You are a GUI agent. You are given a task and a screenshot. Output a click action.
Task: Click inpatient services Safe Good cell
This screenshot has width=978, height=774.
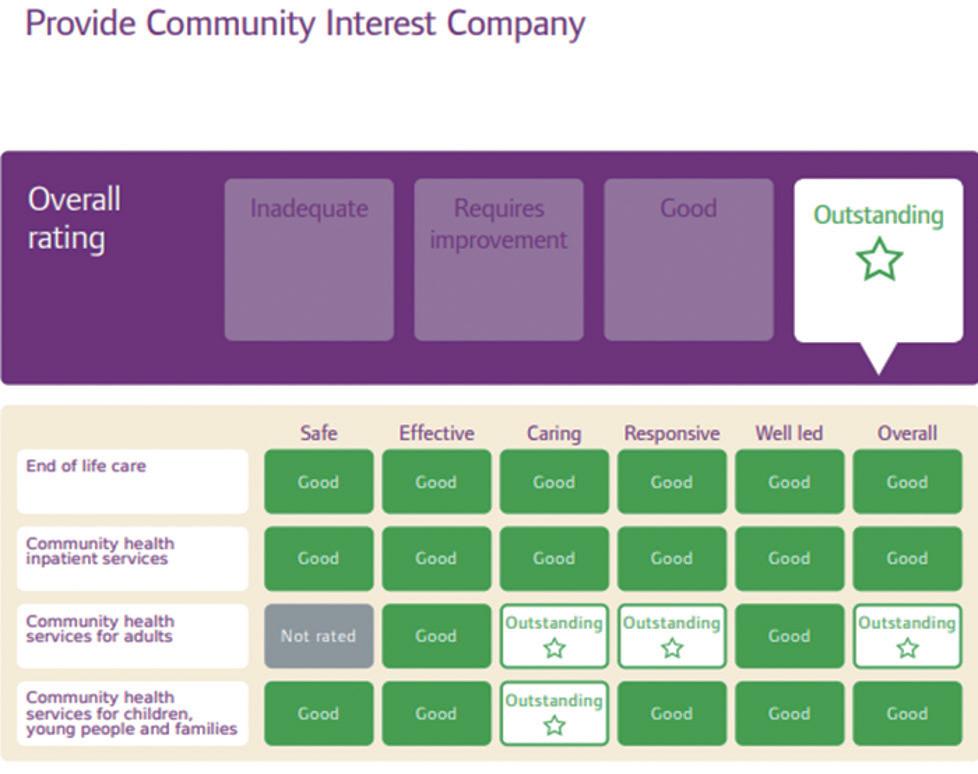tap(319, 558)
